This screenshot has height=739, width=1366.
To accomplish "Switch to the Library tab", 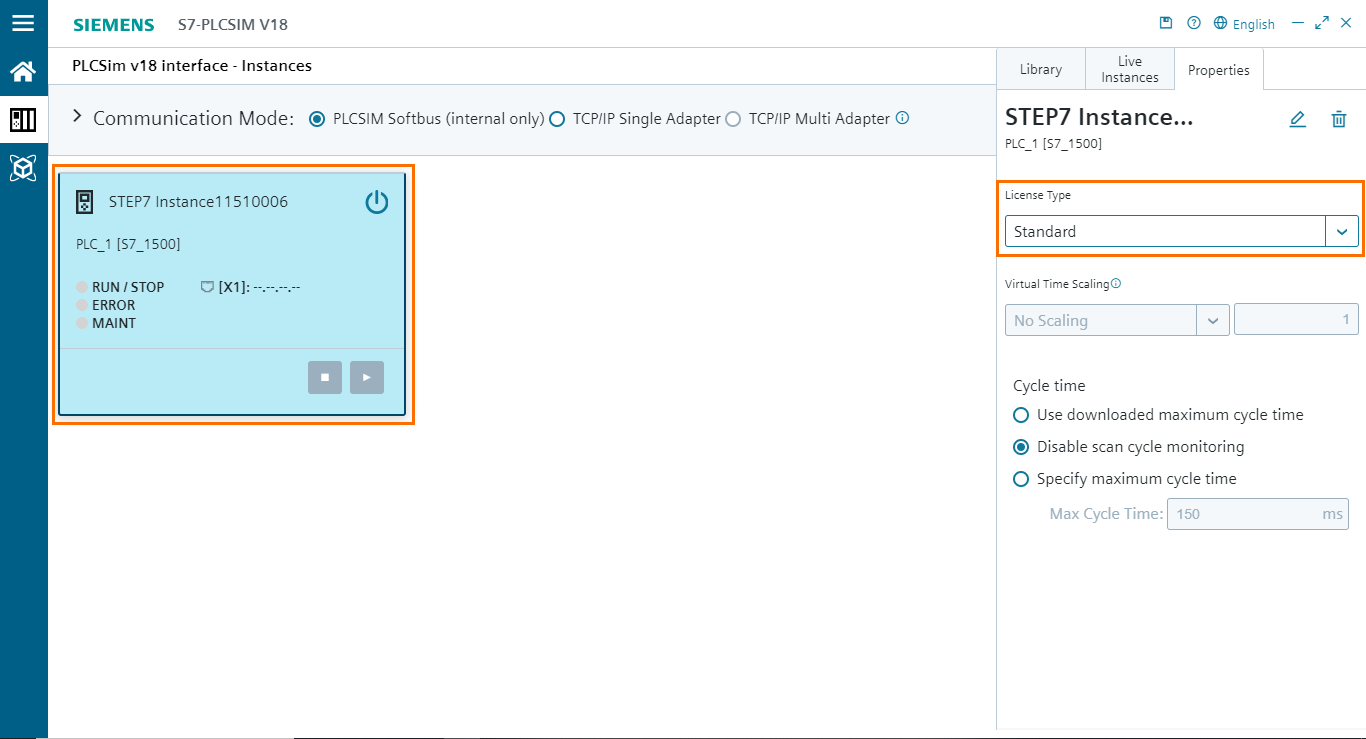I will click(1040, 68).
